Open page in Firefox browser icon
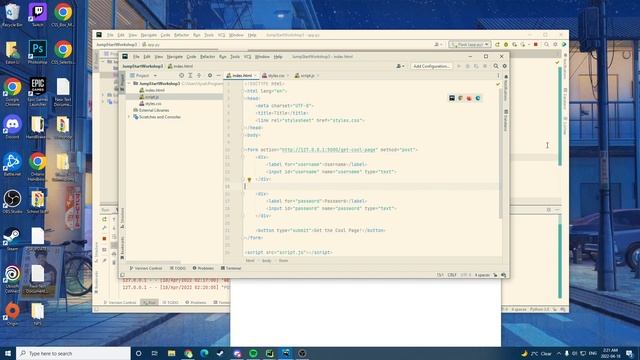Screen dimensions: 640x360 point(469,98)
